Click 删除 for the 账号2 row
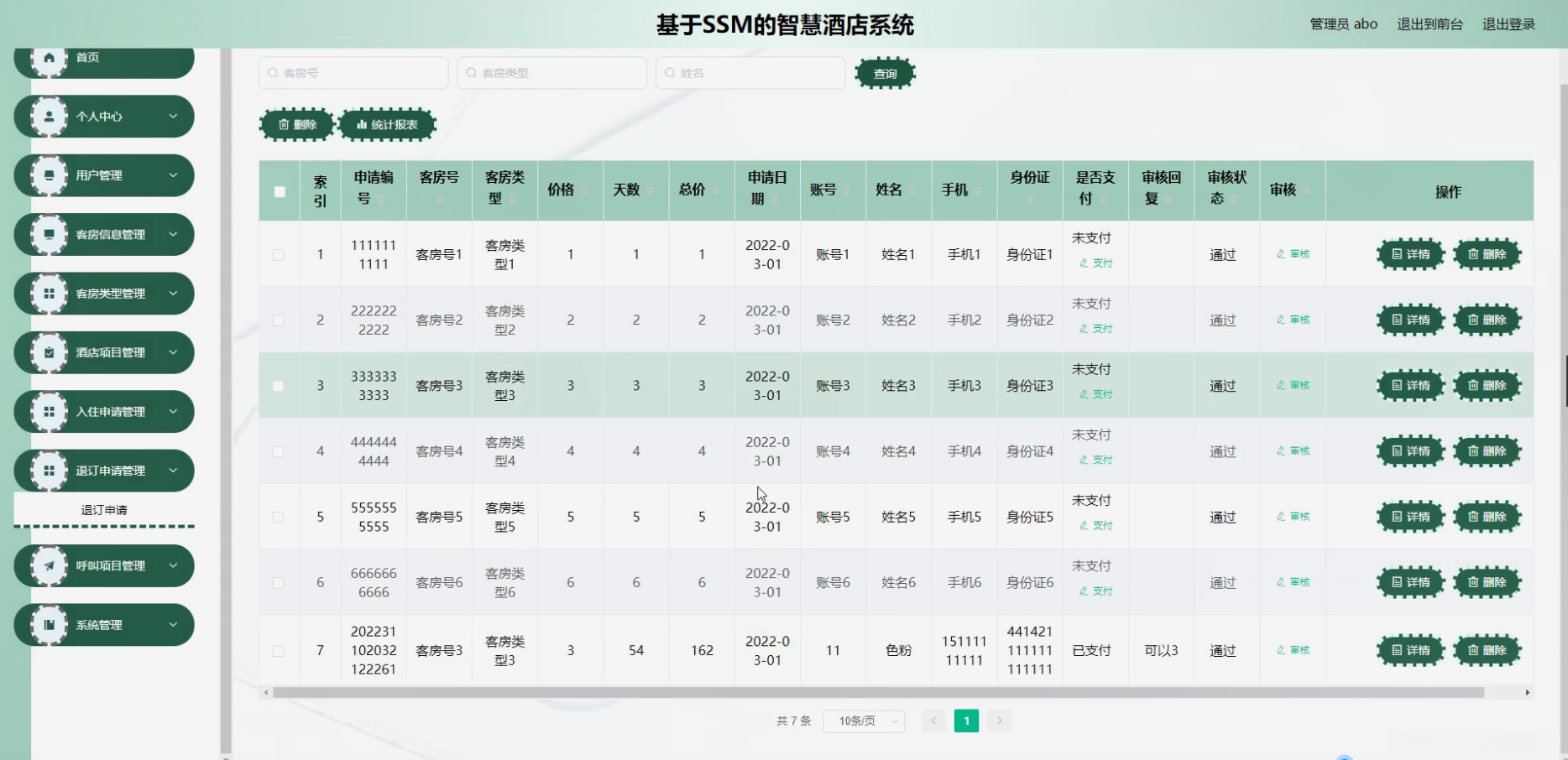 [1487, 320]
